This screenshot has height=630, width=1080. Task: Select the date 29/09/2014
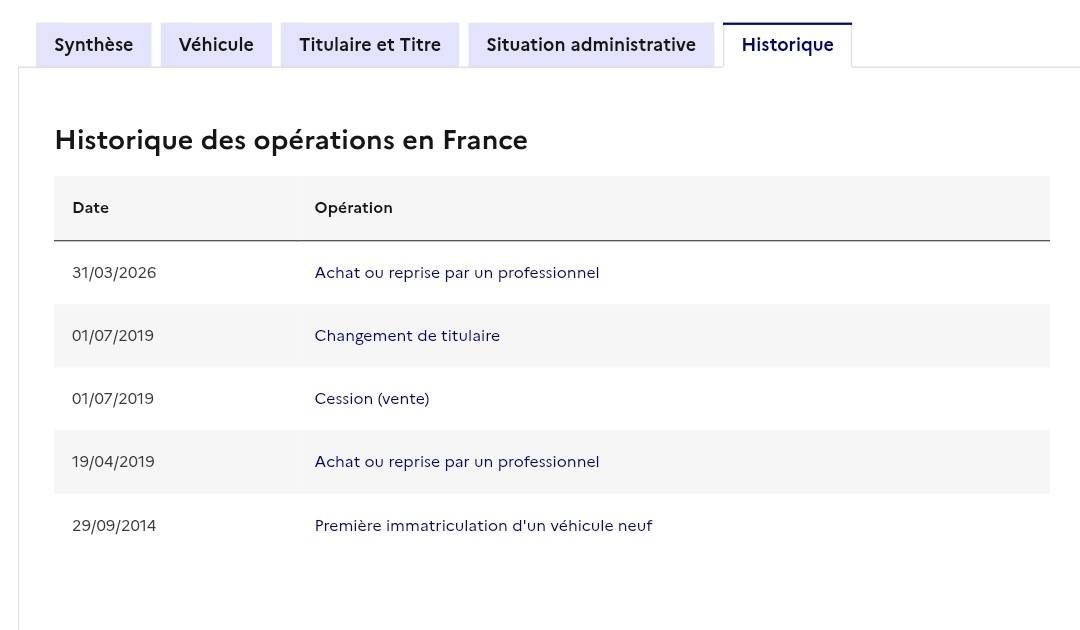(x=114, y=526)
